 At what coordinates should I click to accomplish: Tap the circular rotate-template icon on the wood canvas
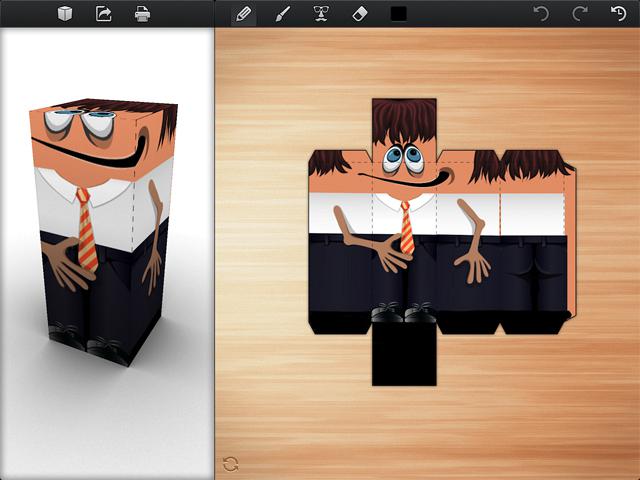(x=231, y=464)
